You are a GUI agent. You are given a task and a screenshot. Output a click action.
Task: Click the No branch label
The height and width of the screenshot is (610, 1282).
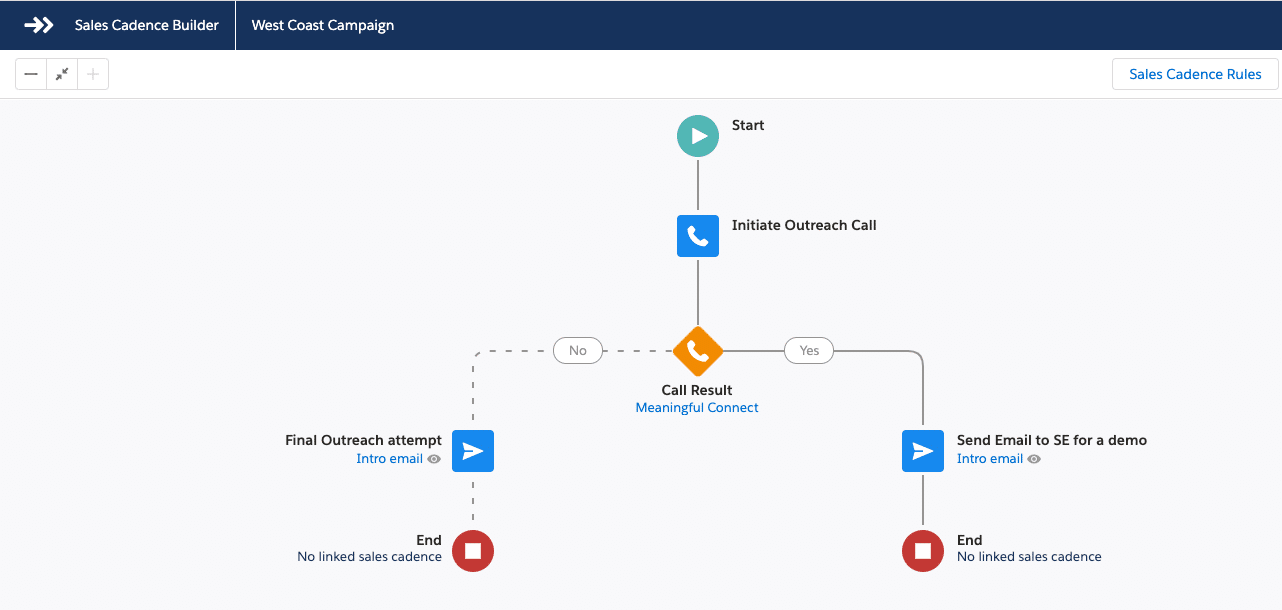coord(578,351)
